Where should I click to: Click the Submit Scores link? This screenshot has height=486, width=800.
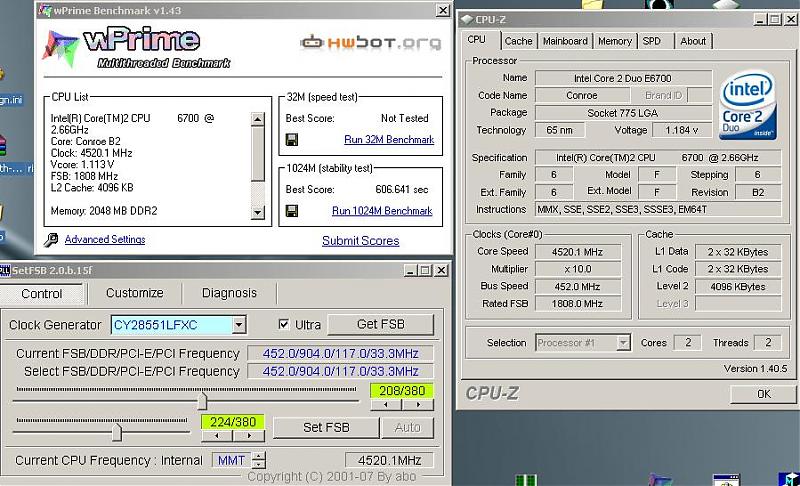pyautogui.click(x=361, y=241)
